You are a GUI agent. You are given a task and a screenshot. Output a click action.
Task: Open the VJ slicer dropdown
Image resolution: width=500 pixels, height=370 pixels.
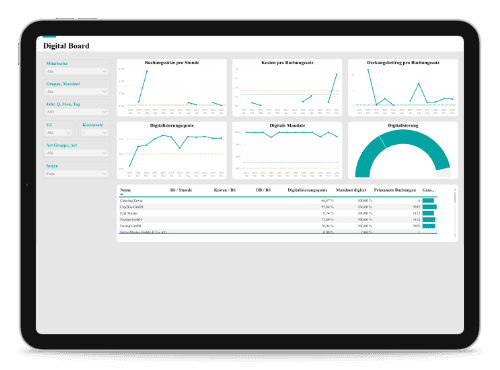coord(59,133)
